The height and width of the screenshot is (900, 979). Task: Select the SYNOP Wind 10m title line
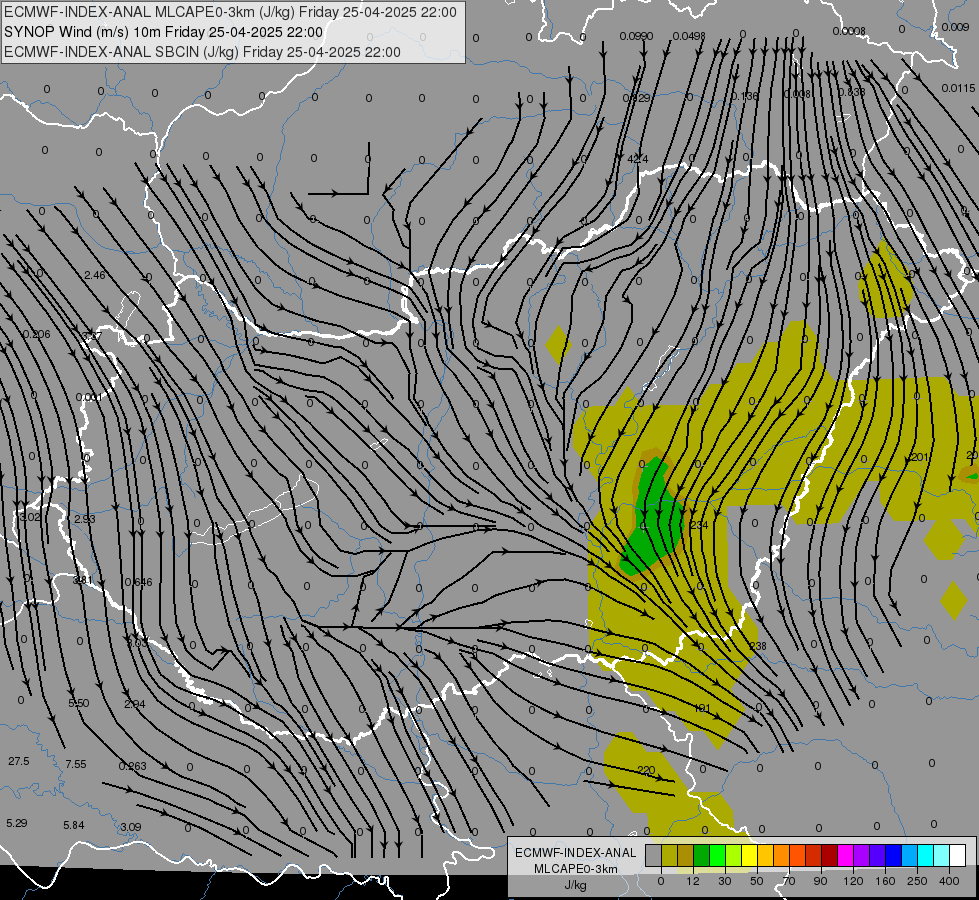click(x=164, y=32)
